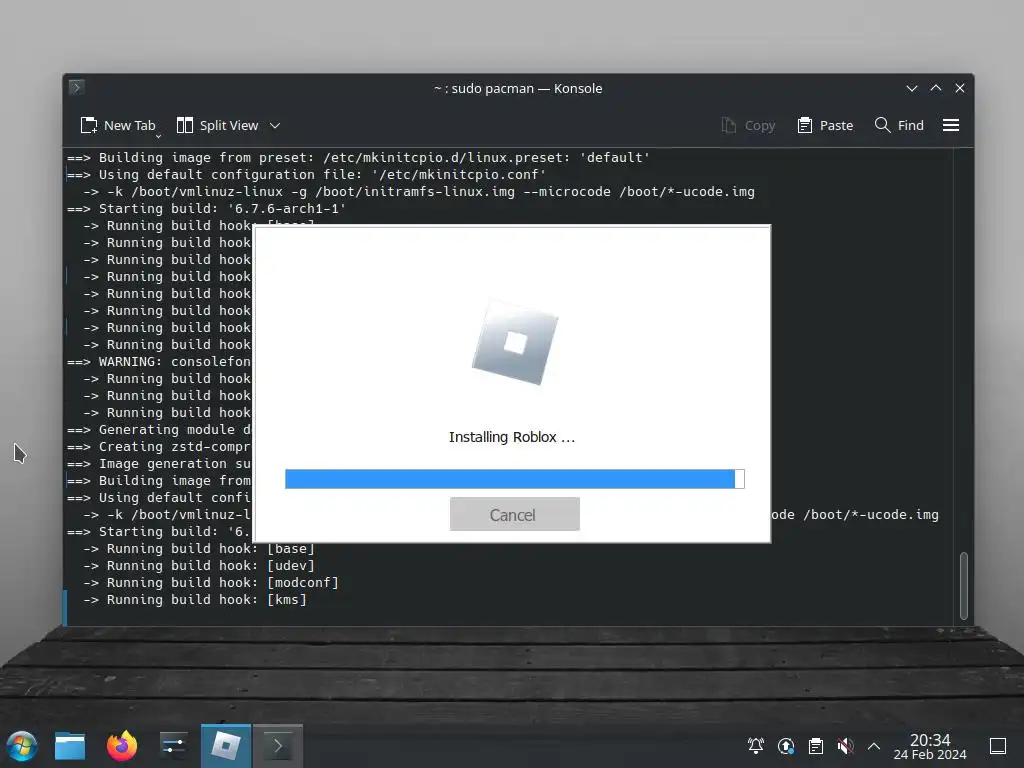The image size is (1024, 768).
Task: Click the muted volume tray icon
Action: [845, 746]
